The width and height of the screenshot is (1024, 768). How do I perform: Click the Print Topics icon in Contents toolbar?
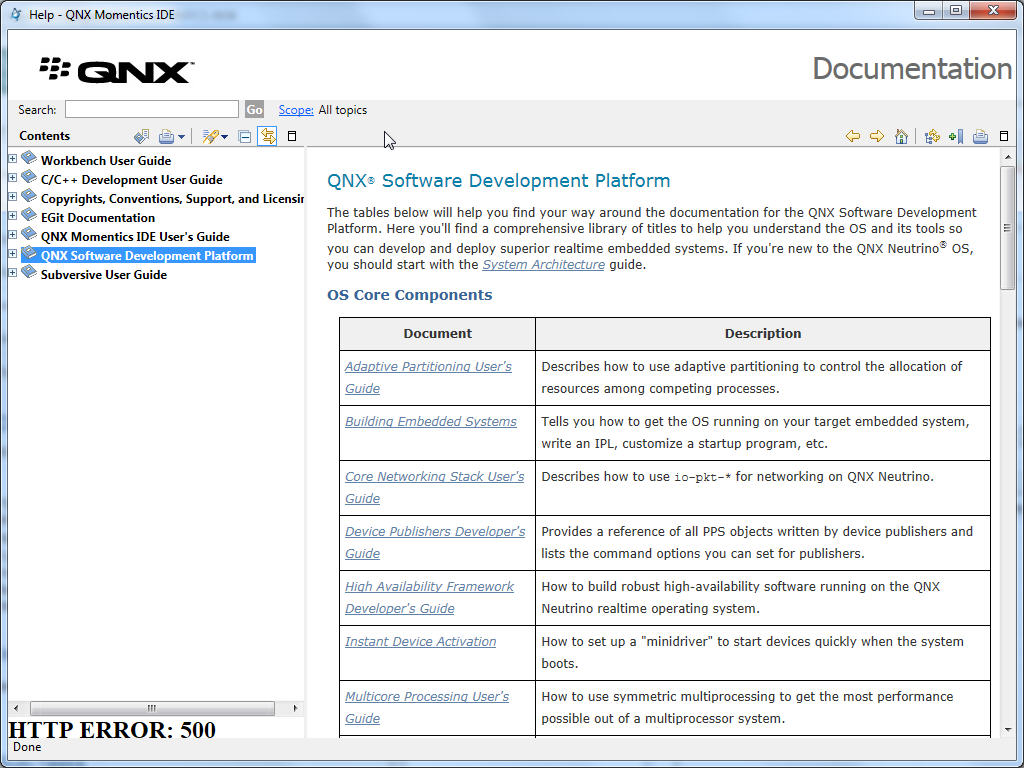(x=167, y=136)
